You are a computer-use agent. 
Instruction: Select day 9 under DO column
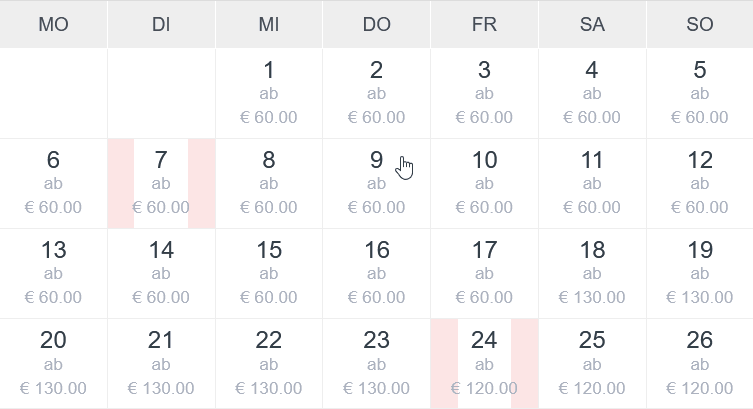(376, 183)
